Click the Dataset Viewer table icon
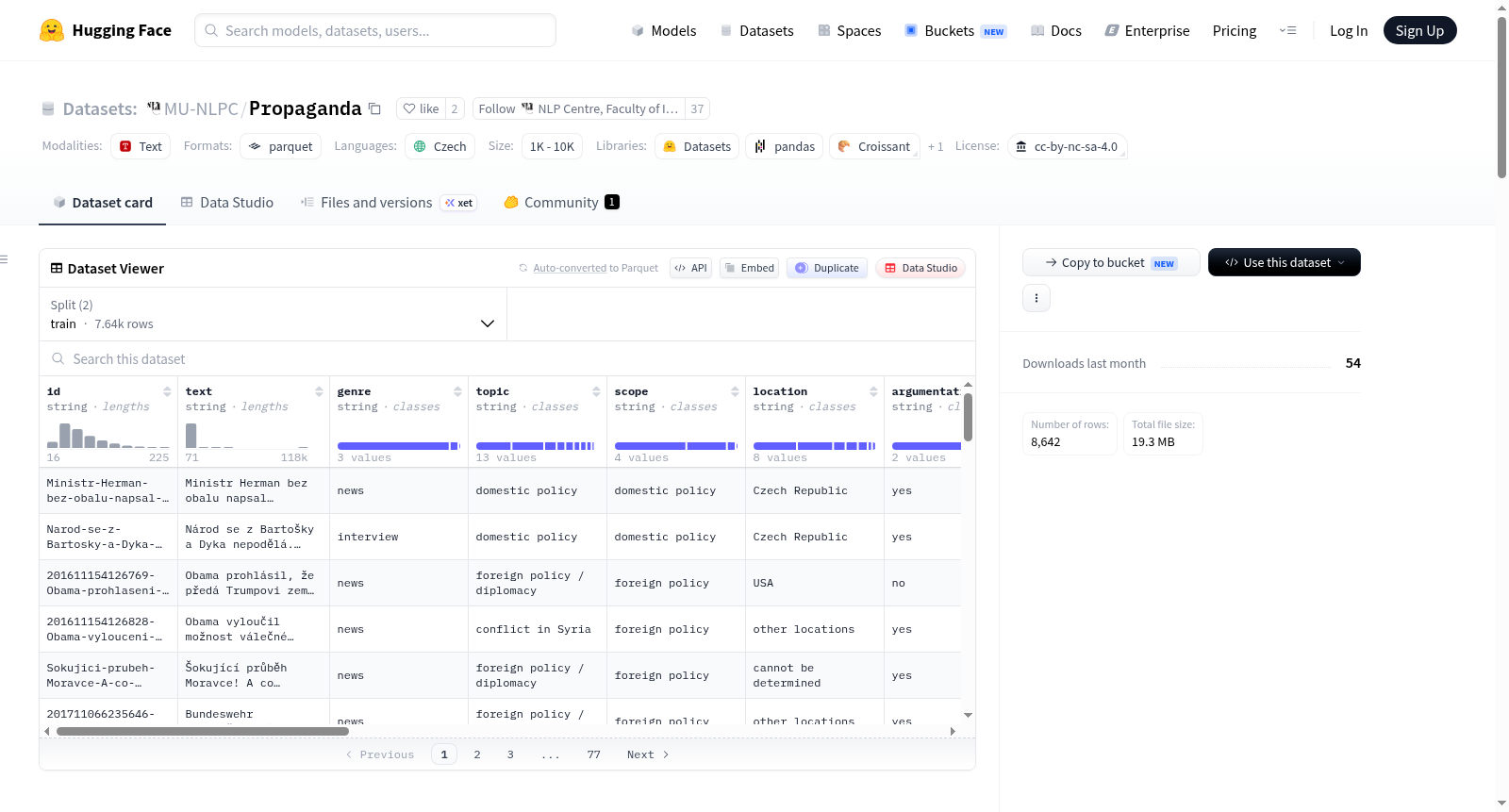The width and height of the screenshot is (1509, 812). 57,268
